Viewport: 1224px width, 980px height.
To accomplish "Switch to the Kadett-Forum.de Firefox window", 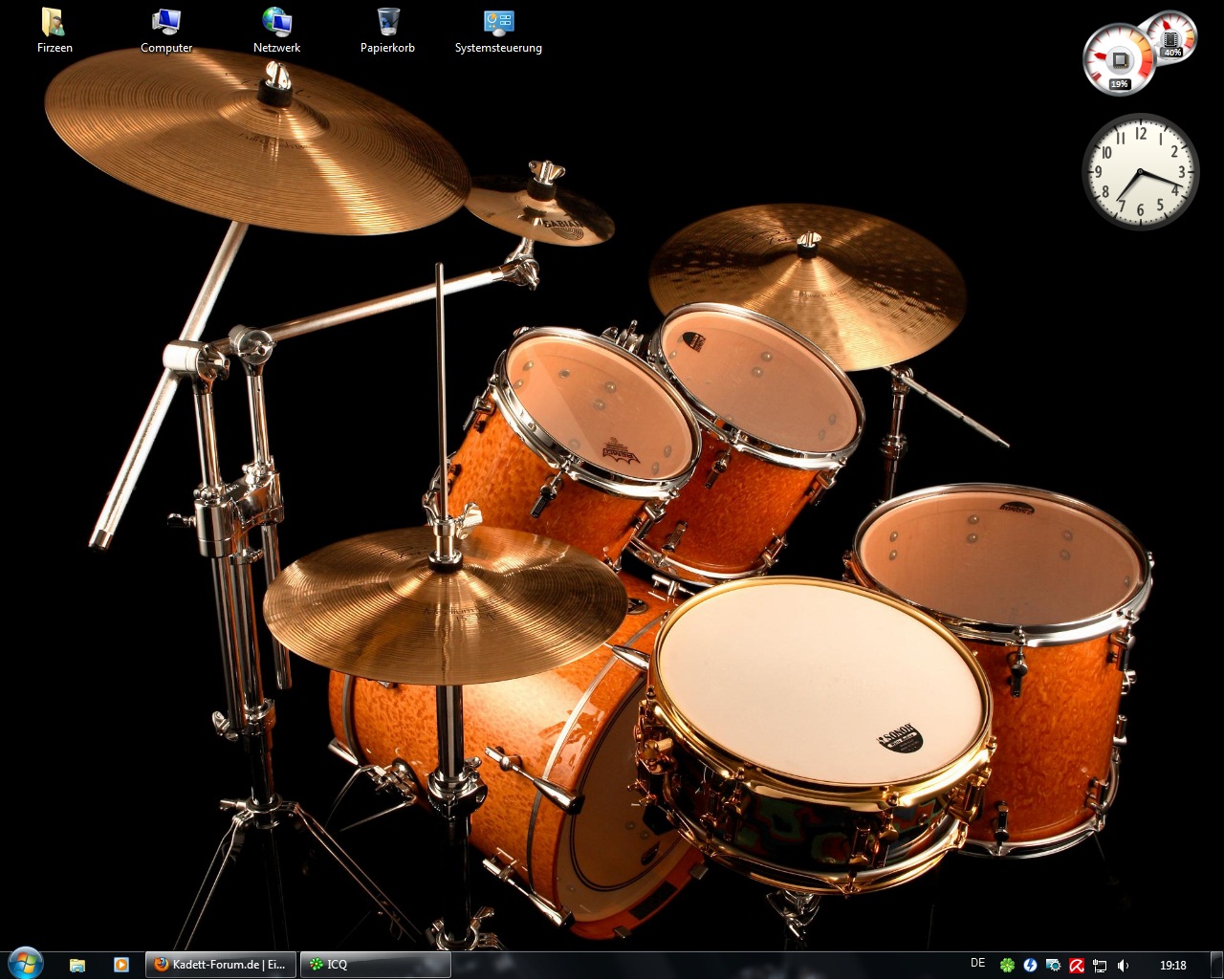I will (x=221, y=965).
